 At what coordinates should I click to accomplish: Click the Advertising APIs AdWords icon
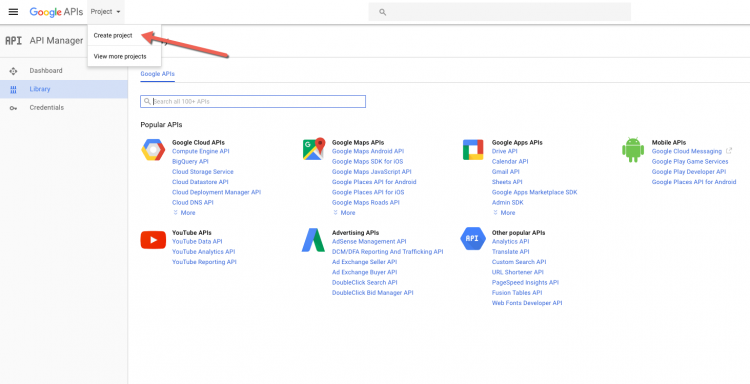pyautogui.click(x=313, y=240)
